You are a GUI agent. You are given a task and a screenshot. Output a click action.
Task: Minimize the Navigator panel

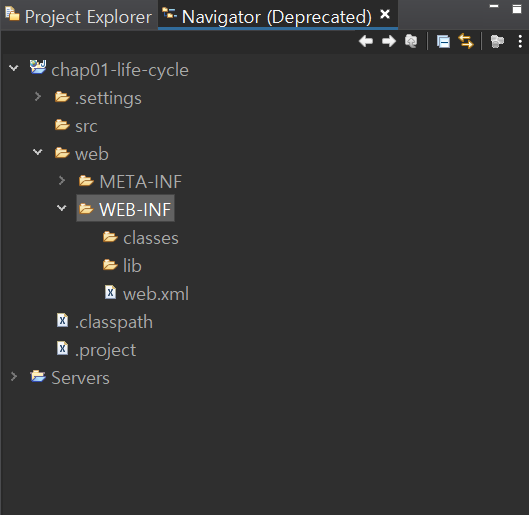tap(494, 6)
